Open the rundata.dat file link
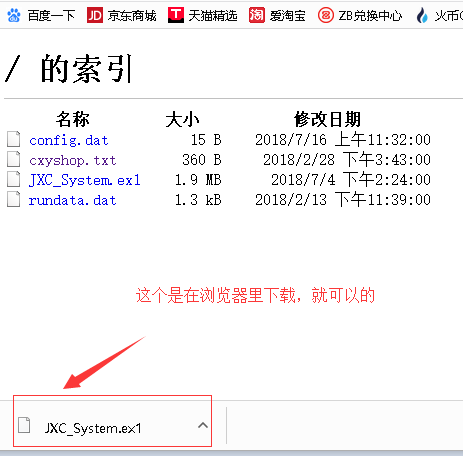Image resolution: width=466 pixels, height=456 pixels. coord(73,200)
